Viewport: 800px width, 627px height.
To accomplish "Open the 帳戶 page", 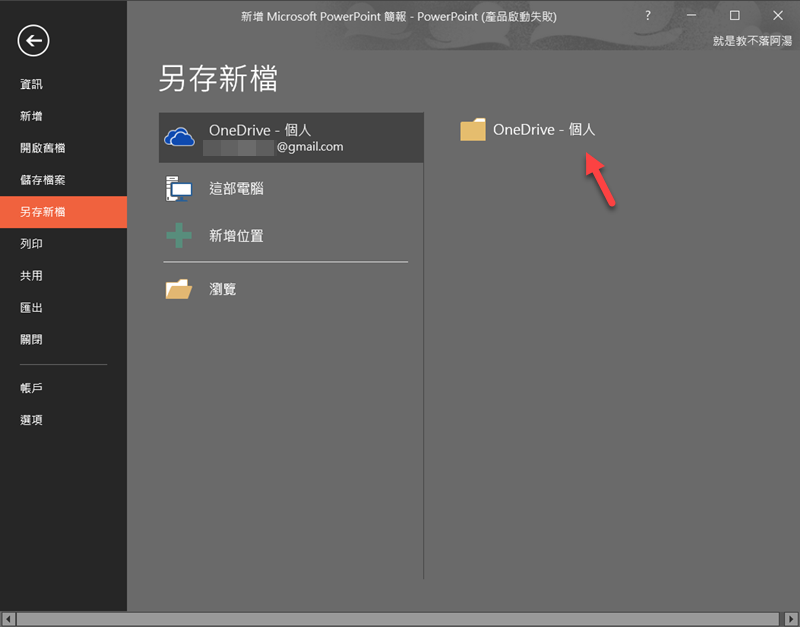I will [31, 388].
